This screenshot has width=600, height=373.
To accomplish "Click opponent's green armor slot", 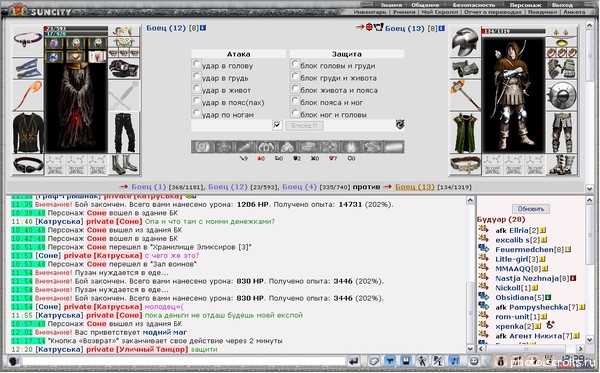I will [x=465, y=134].
